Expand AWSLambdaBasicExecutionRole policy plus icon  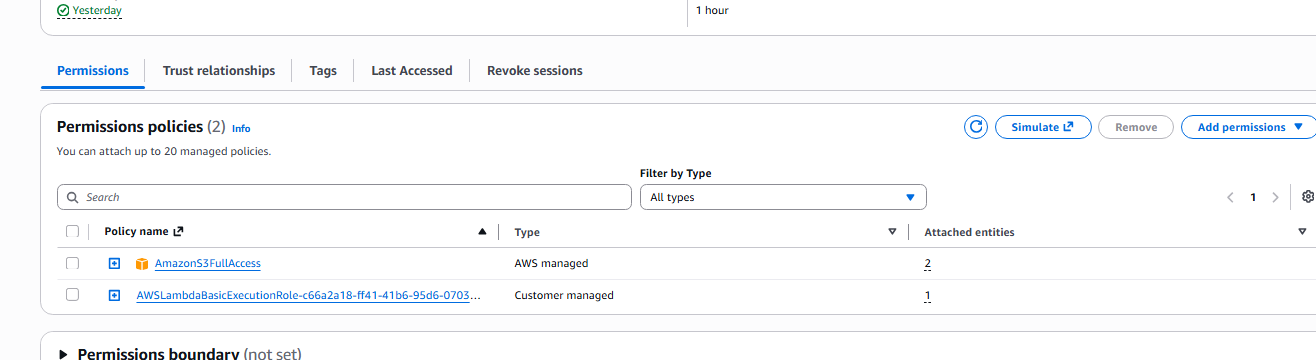[x=114, y=296]
